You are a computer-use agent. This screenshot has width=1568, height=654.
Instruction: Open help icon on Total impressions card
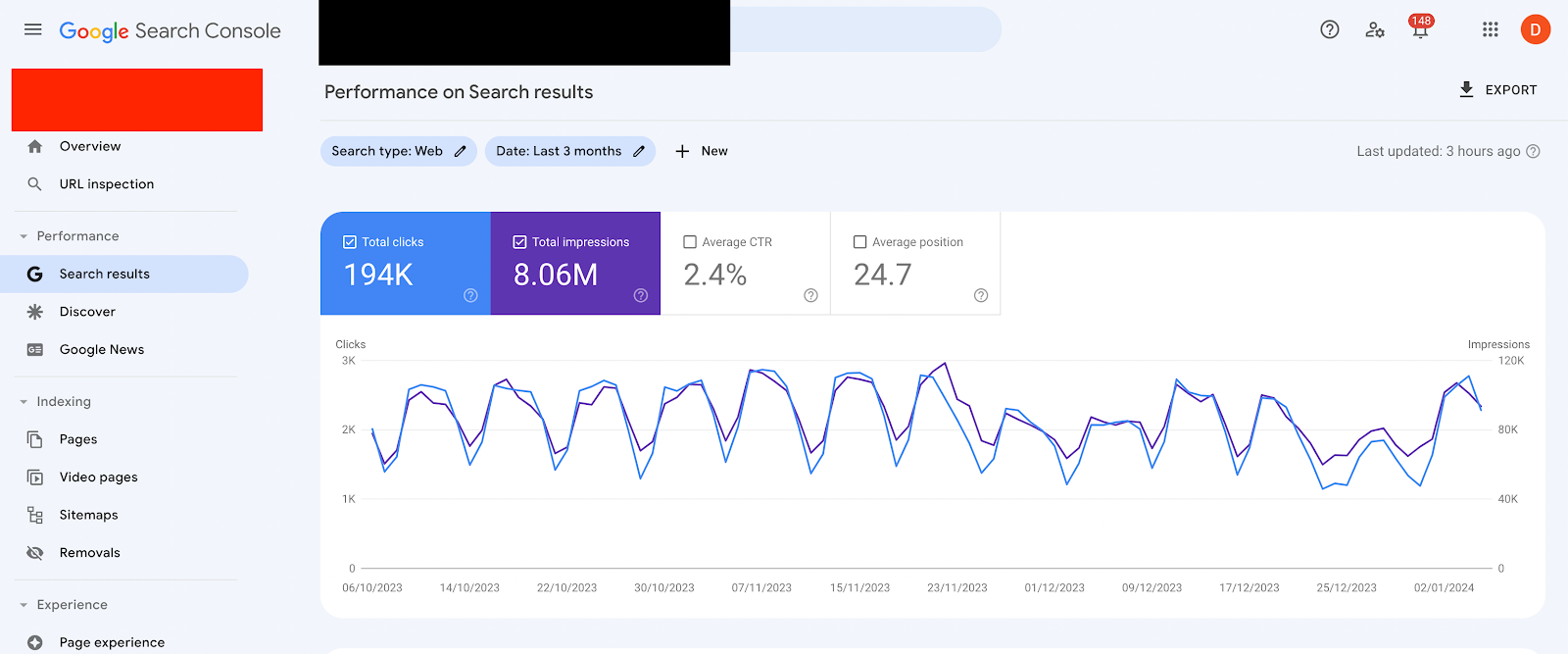click(641, 295)
